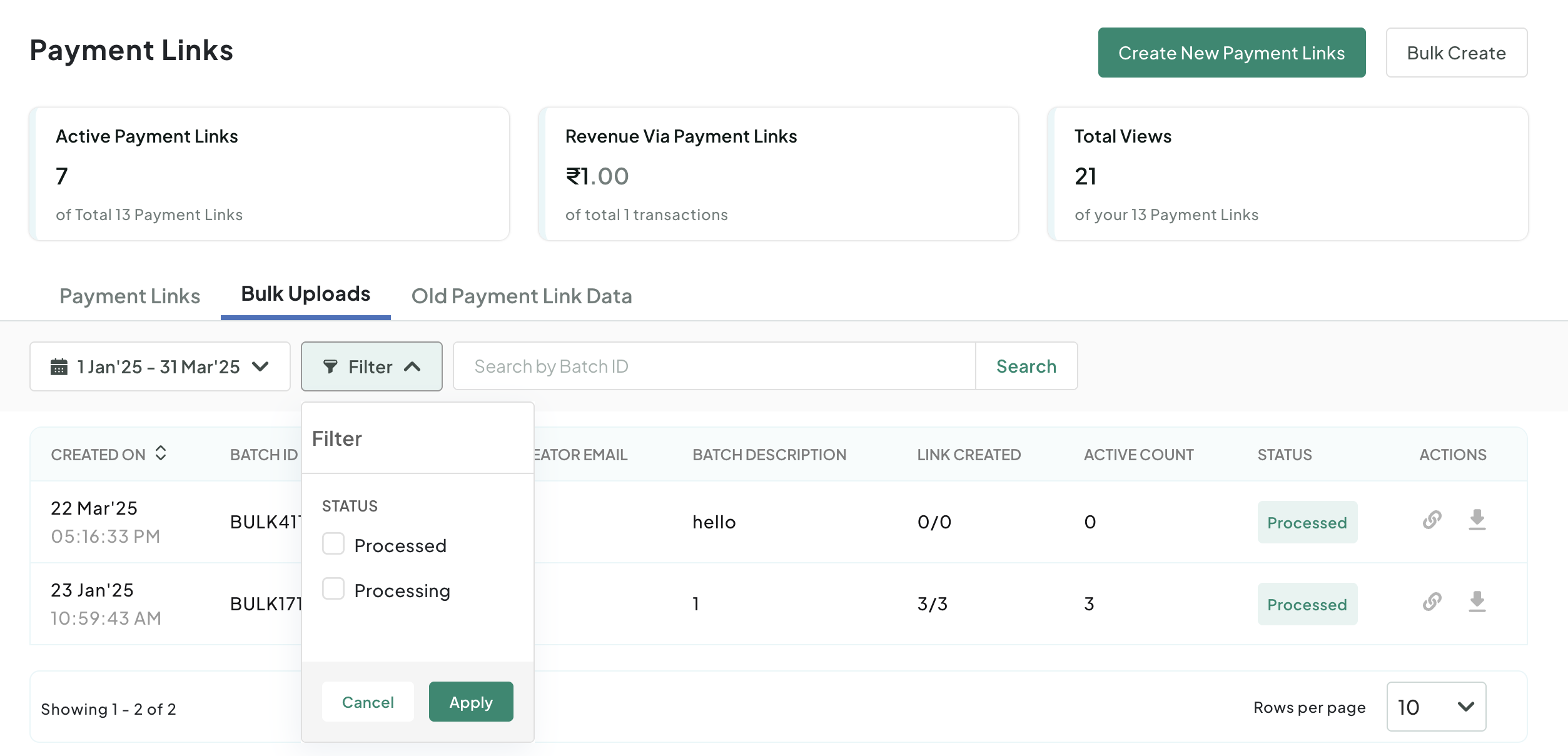Click the calendar icon in the date picker

click(59, 367)
